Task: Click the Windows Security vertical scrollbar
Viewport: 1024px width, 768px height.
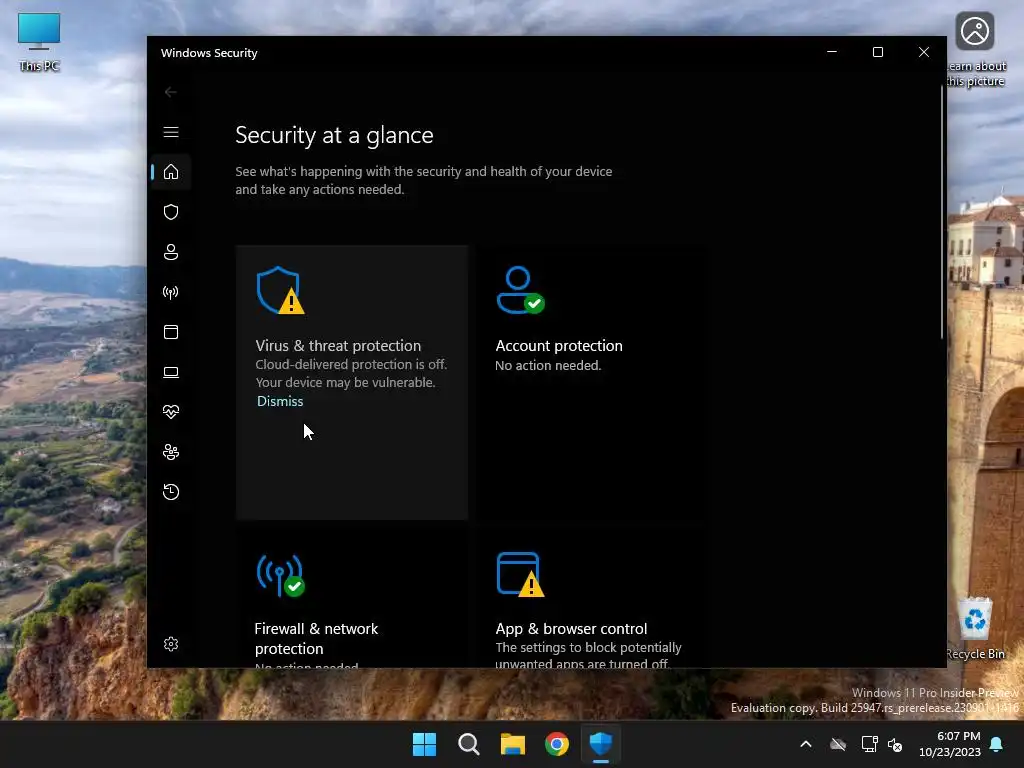Action: pyautogui.click(x=942, y=212)
